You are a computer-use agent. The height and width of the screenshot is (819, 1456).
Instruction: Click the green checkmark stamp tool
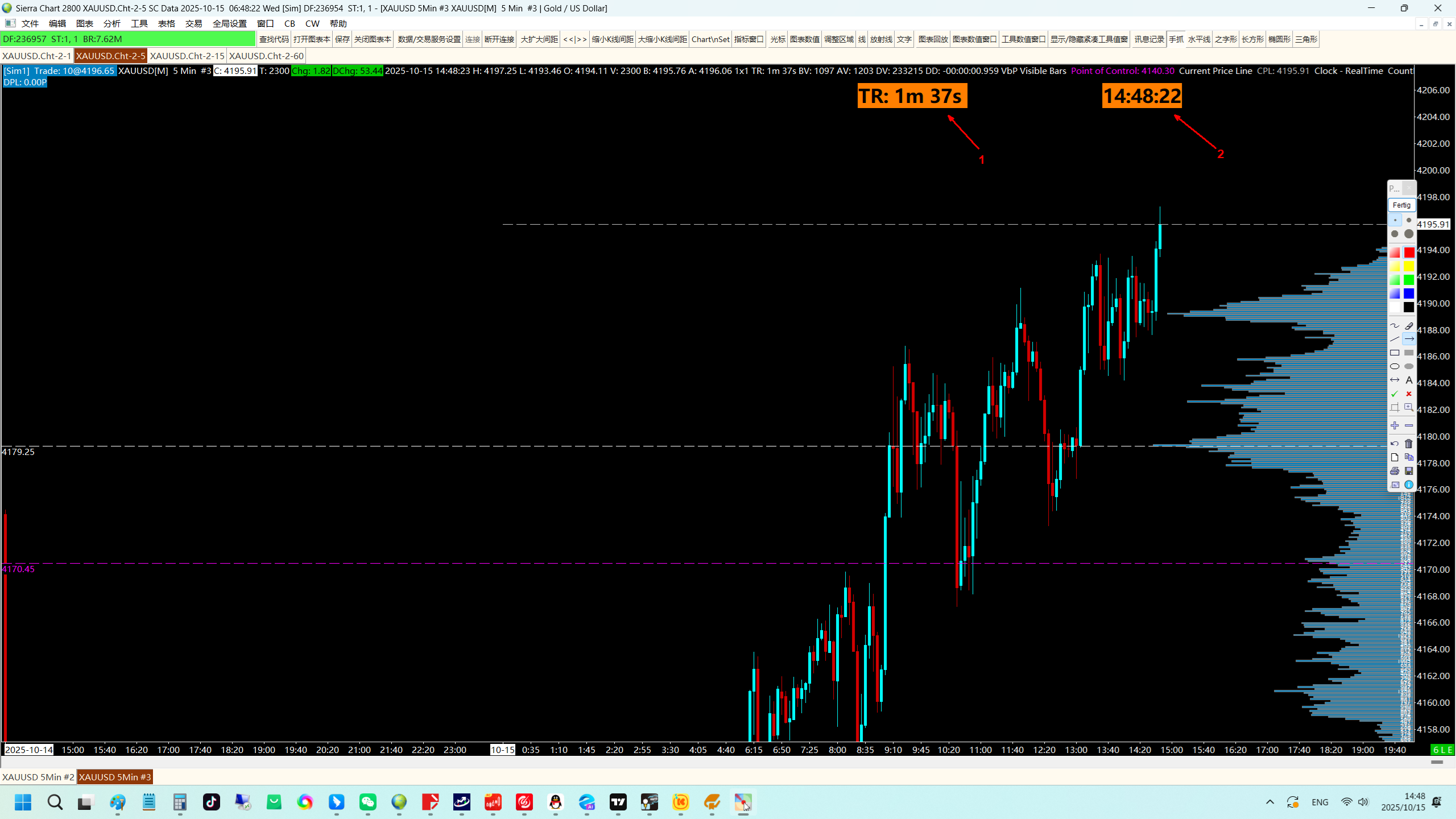coord(1395,394)
